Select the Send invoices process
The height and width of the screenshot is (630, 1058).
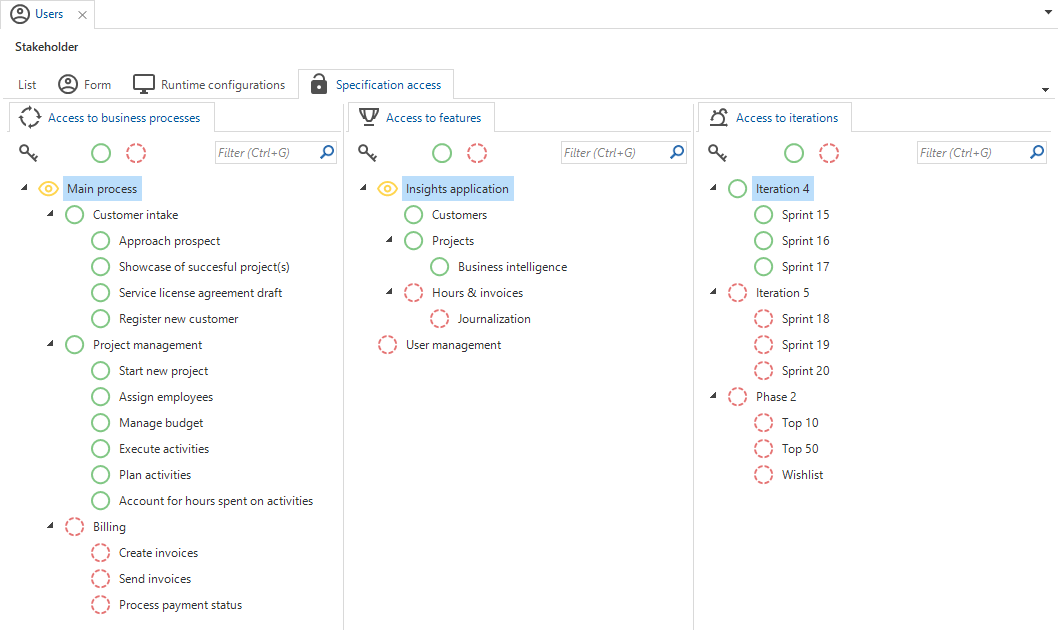point(154,579)
